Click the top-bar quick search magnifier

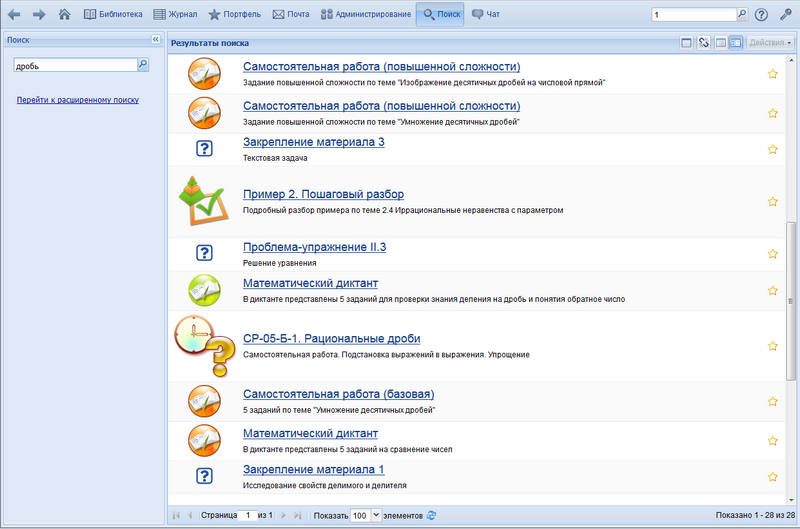click(742, 15)
